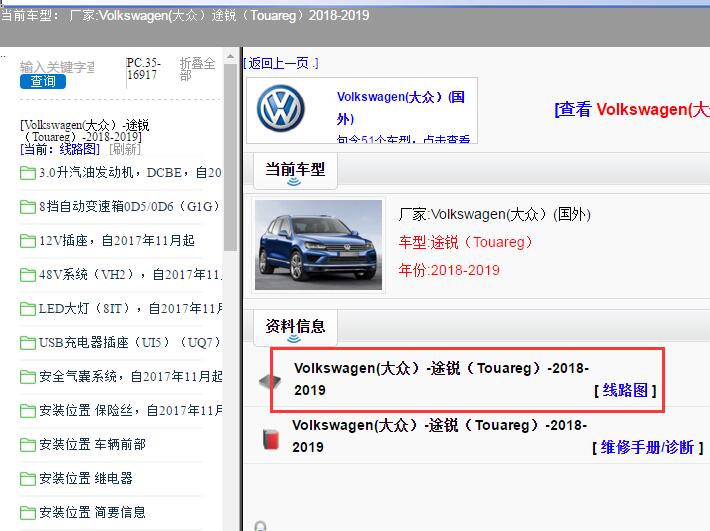The image size is (710, 531).
Task: Click the folder icon beside 48V系统
Action: coord(28,275)
